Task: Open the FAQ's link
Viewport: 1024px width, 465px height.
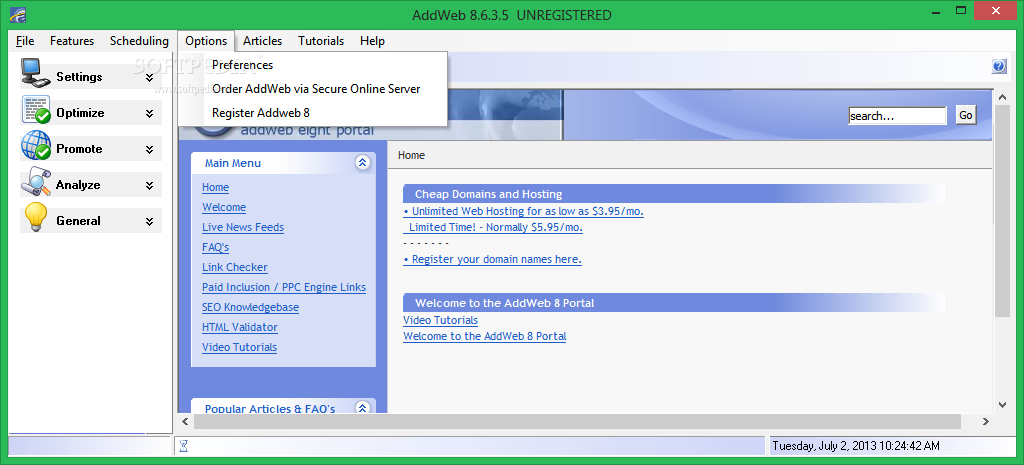Action: click(216, 248)
